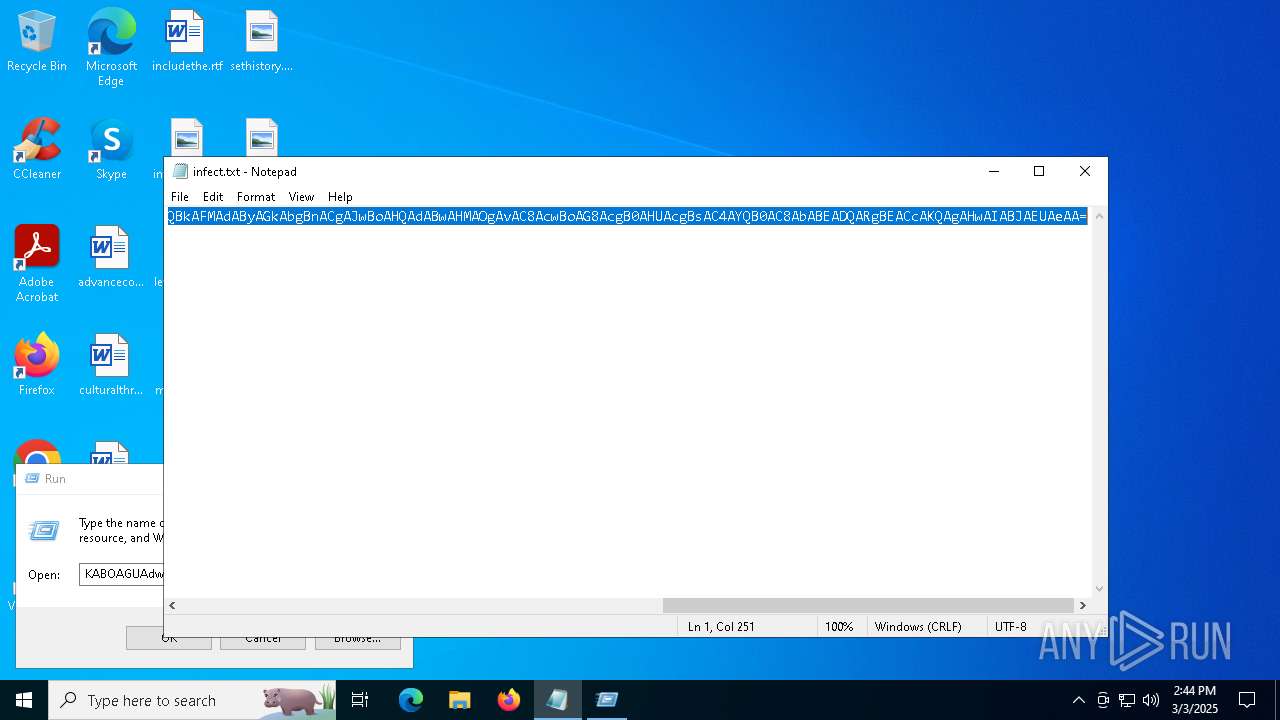
Task: Click 'UTF-8' encoding in status bar
Action: [x=1011, y=627]
